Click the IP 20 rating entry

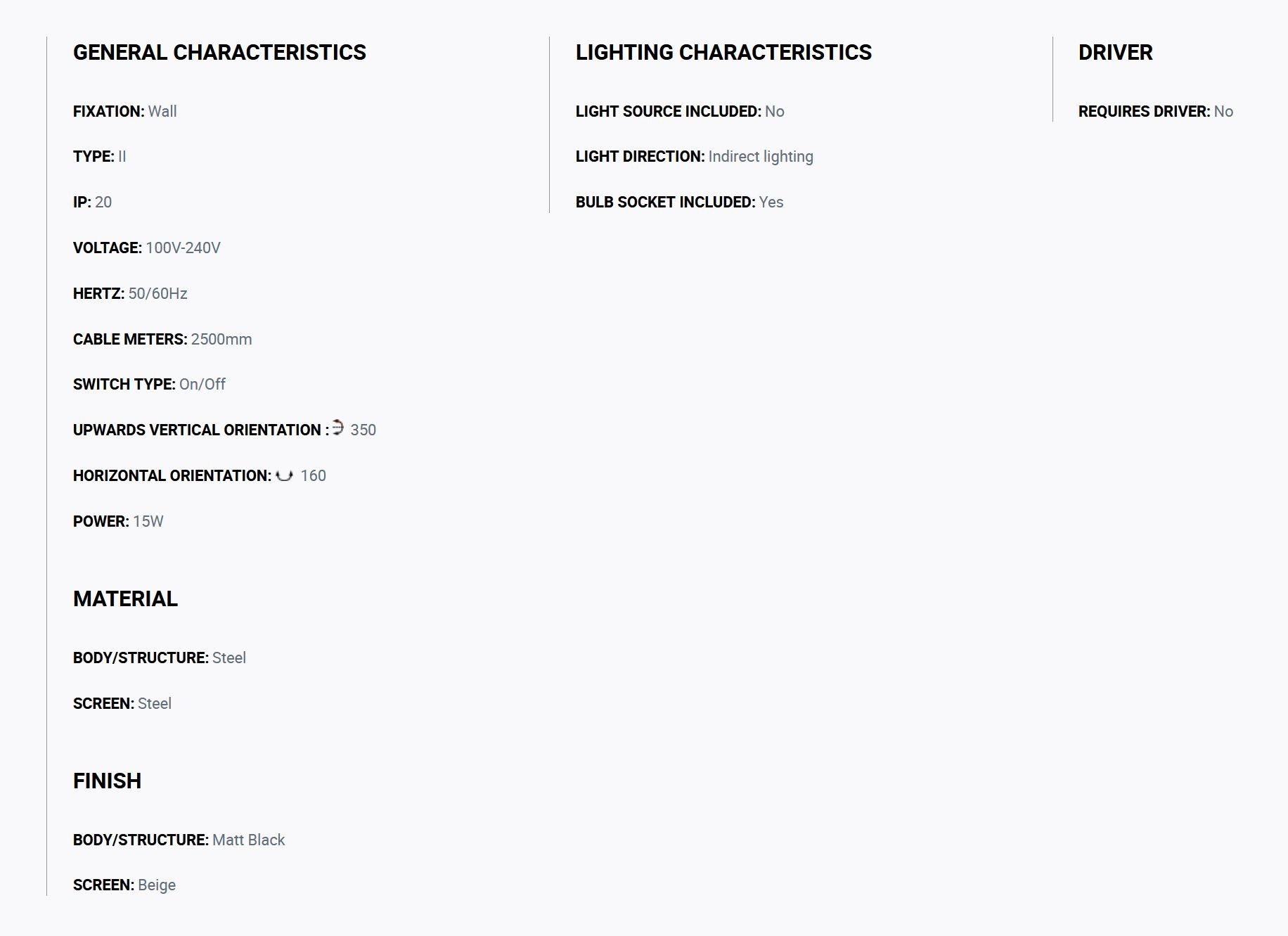point(92,202)
